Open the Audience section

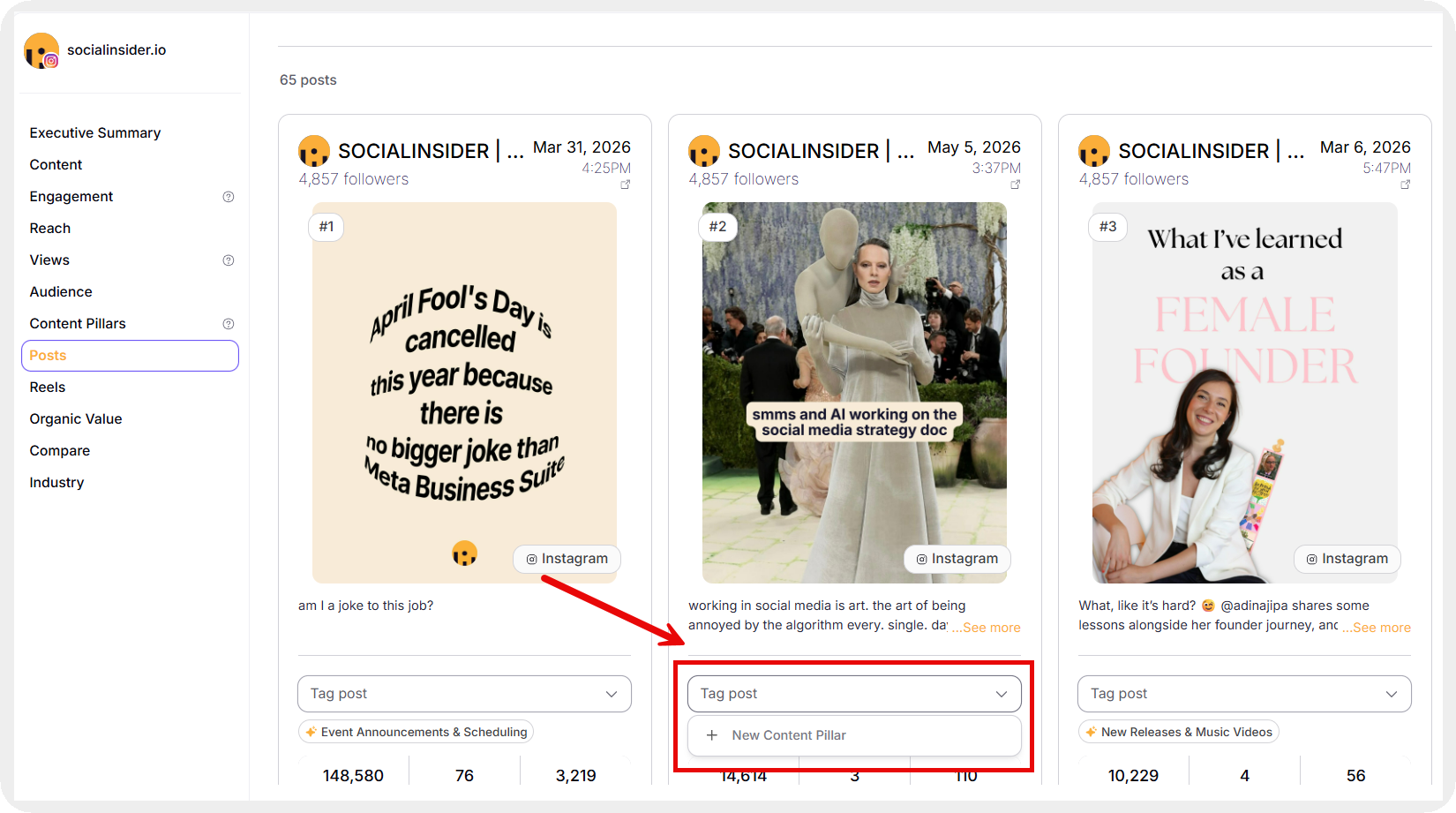(61, 292)
